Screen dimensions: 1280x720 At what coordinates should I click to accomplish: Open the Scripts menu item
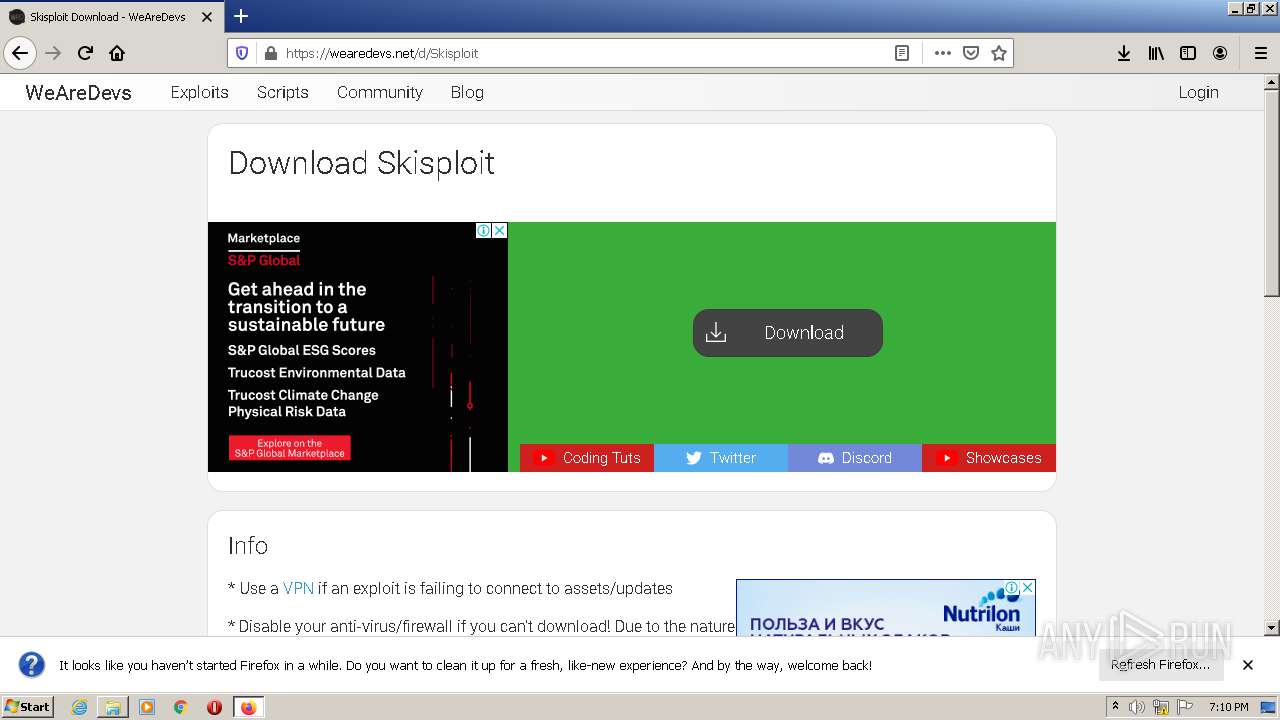[282, 92]
